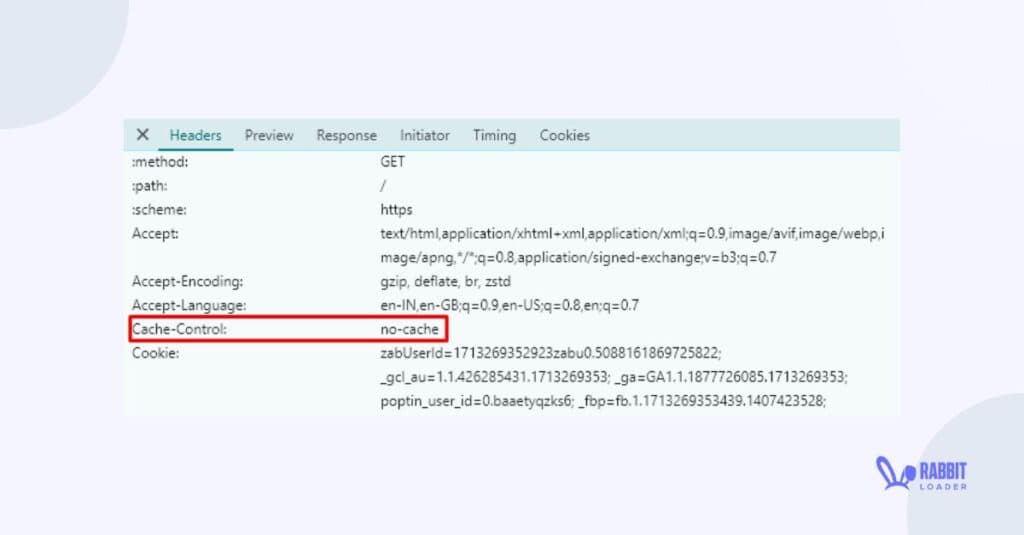This screenshot has width=1024, height=535.
Task: Click the :scheme: header name
Action: pyautogui.click(x=159, y=210)
